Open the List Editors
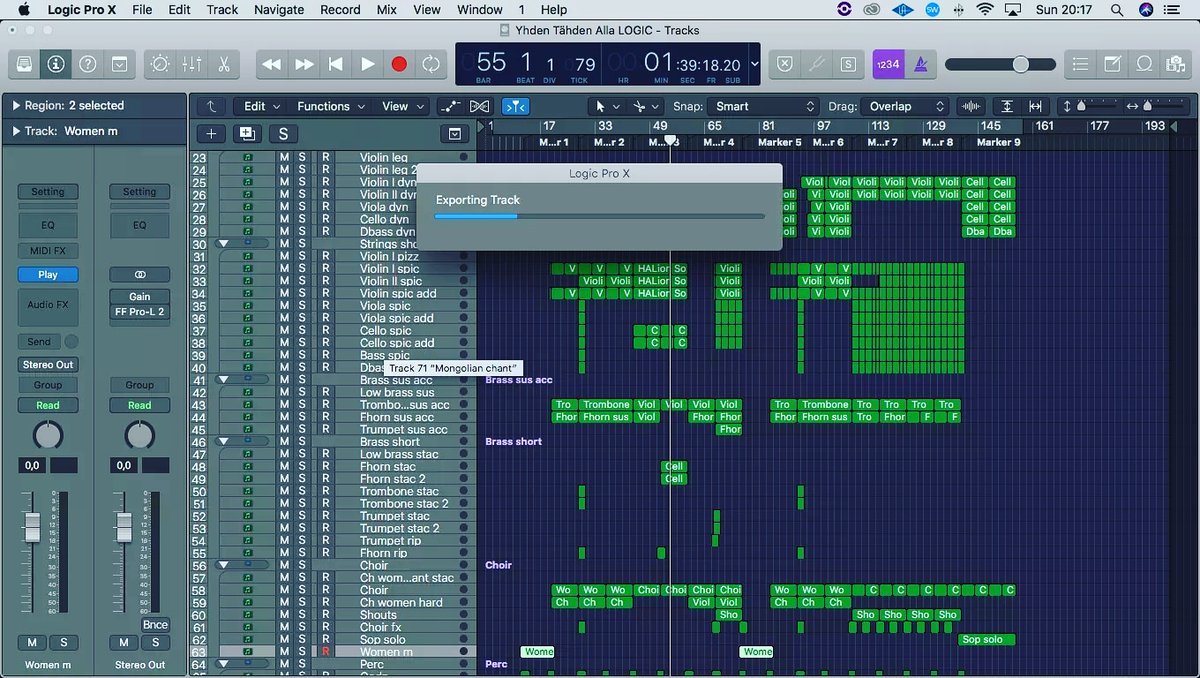The width and height of the screenshot is (1200, 678). [1081, 64]
